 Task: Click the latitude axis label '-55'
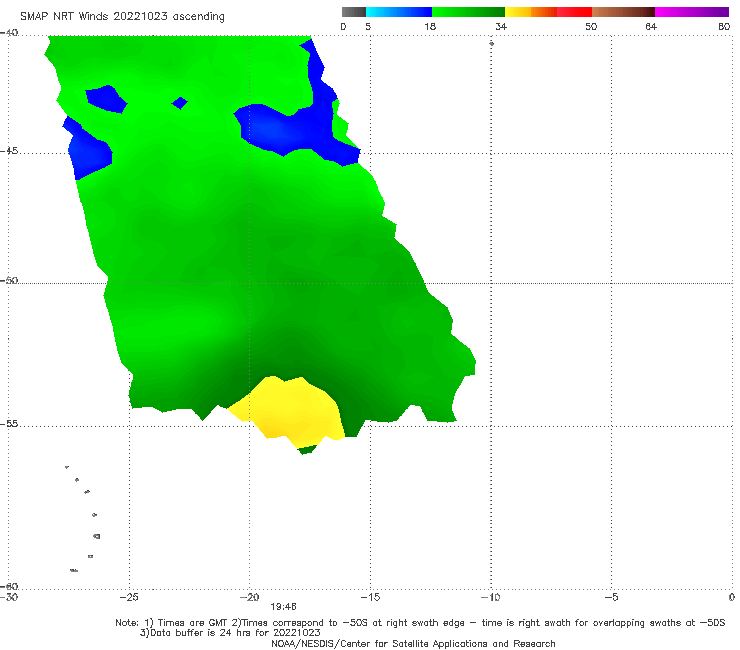point(9,423)
